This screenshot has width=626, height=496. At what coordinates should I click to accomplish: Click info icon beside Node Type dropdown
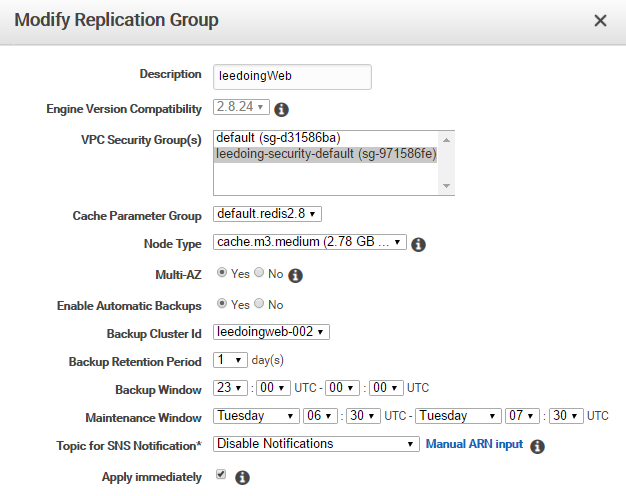point(418,244)
